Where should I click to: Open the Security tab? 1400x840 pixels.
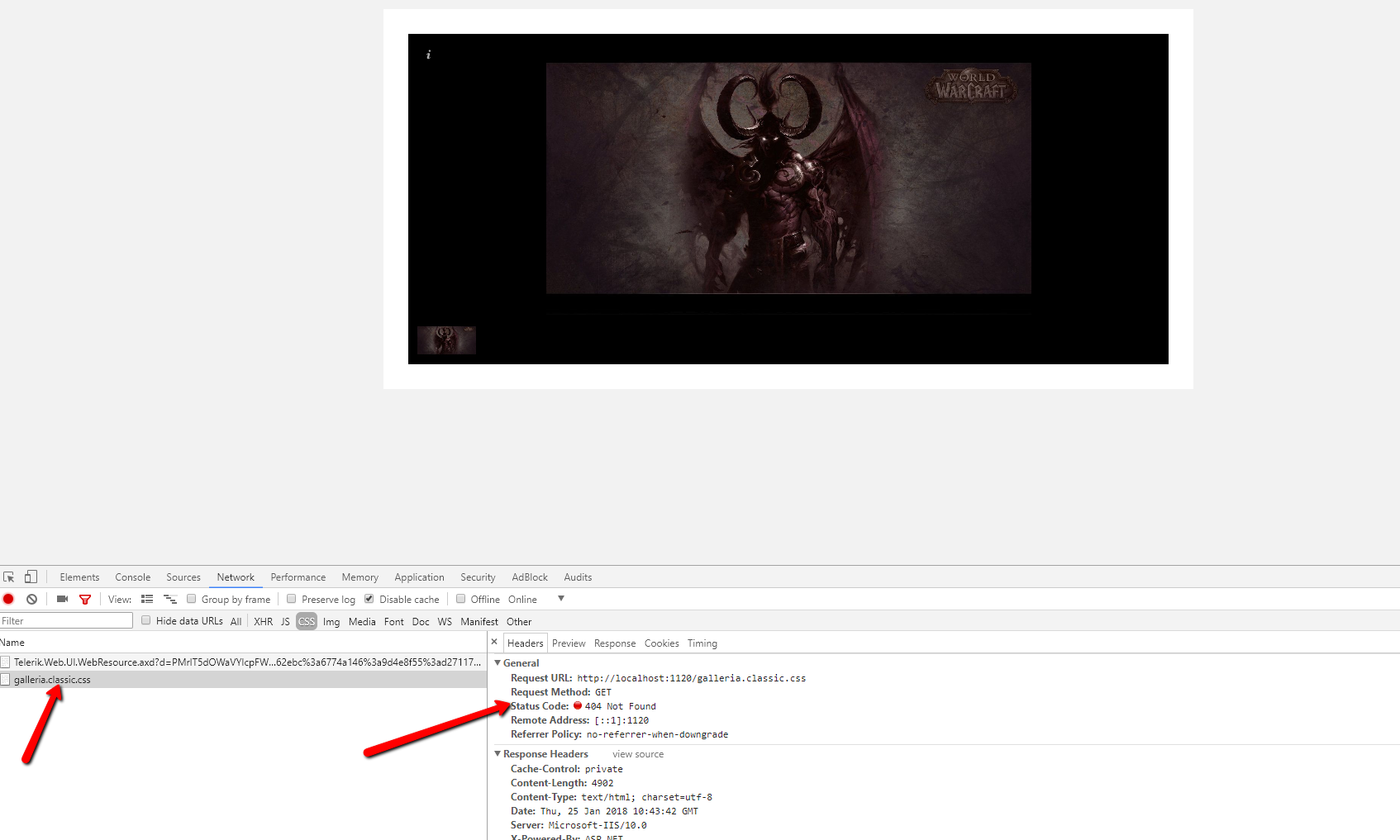[x=478, y=577]
